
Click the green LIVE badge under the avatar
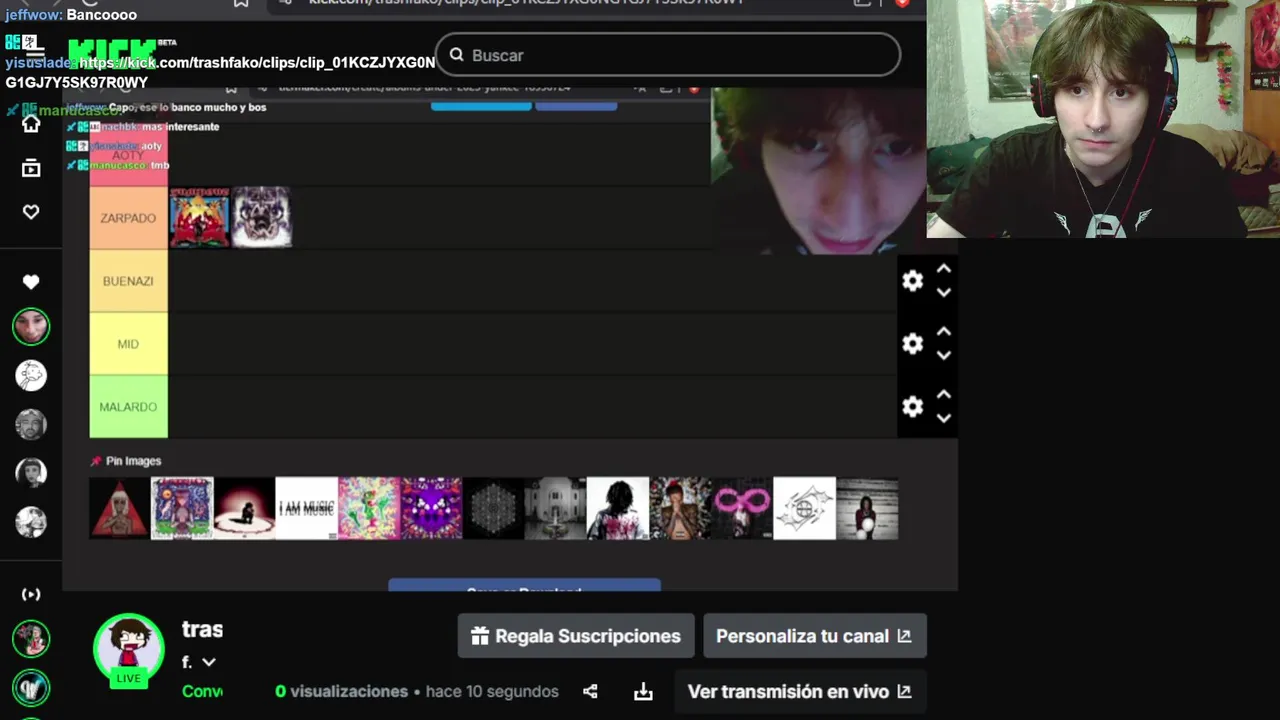(x=129, y=678)
